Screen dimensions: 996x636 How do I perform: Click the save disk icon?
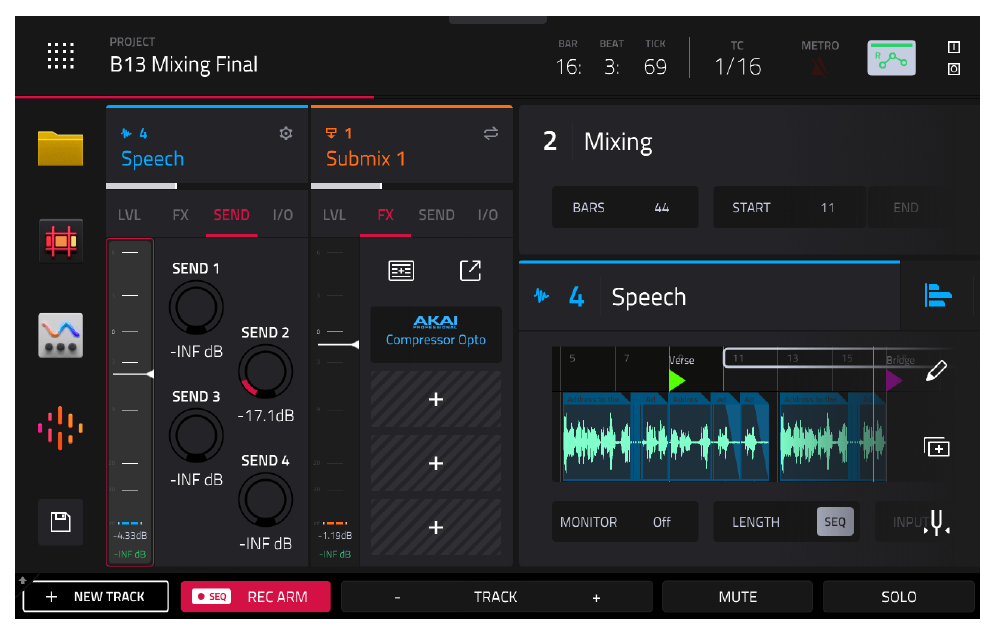[60, 522]
